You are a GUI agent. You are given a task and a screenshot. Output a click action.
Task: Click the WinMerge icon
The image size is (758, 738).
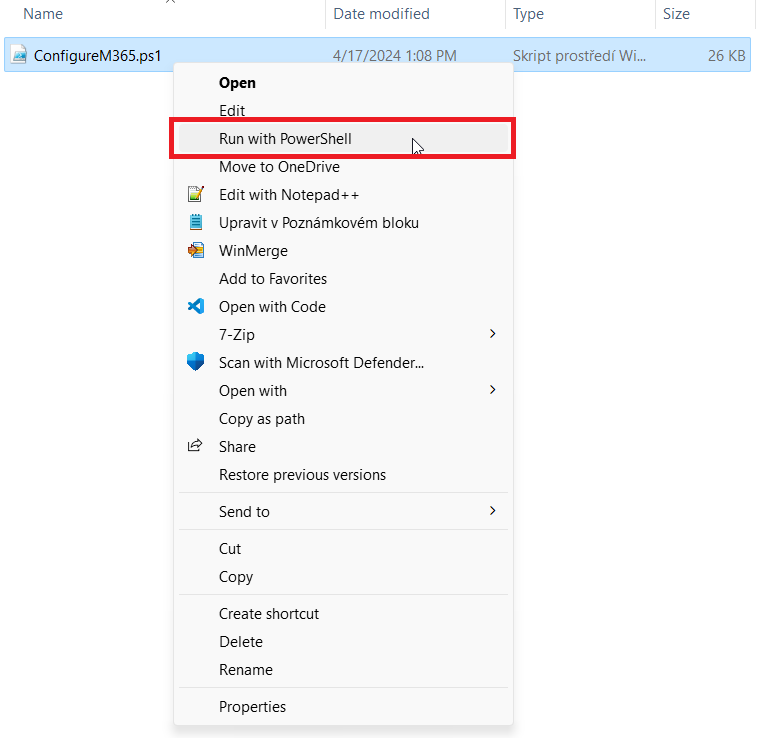coord(196,250)
